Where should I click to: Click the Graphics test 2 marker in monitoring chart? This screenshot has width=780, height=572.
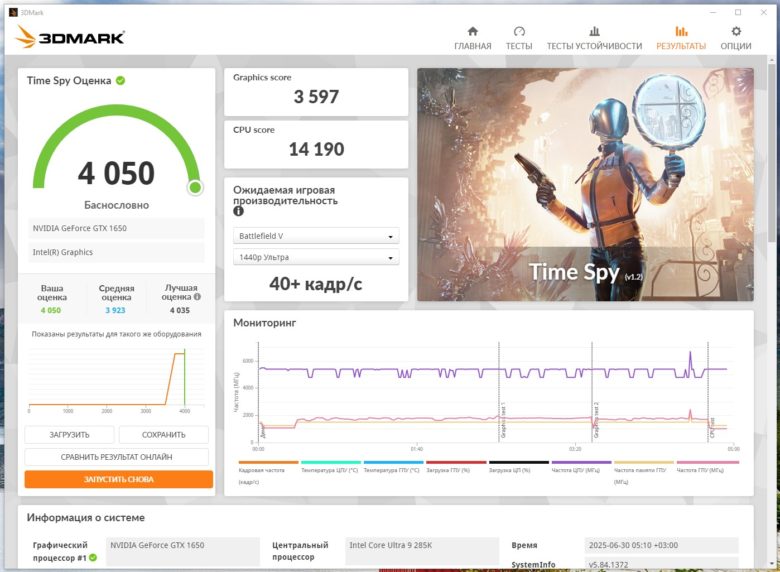(596, 419)
